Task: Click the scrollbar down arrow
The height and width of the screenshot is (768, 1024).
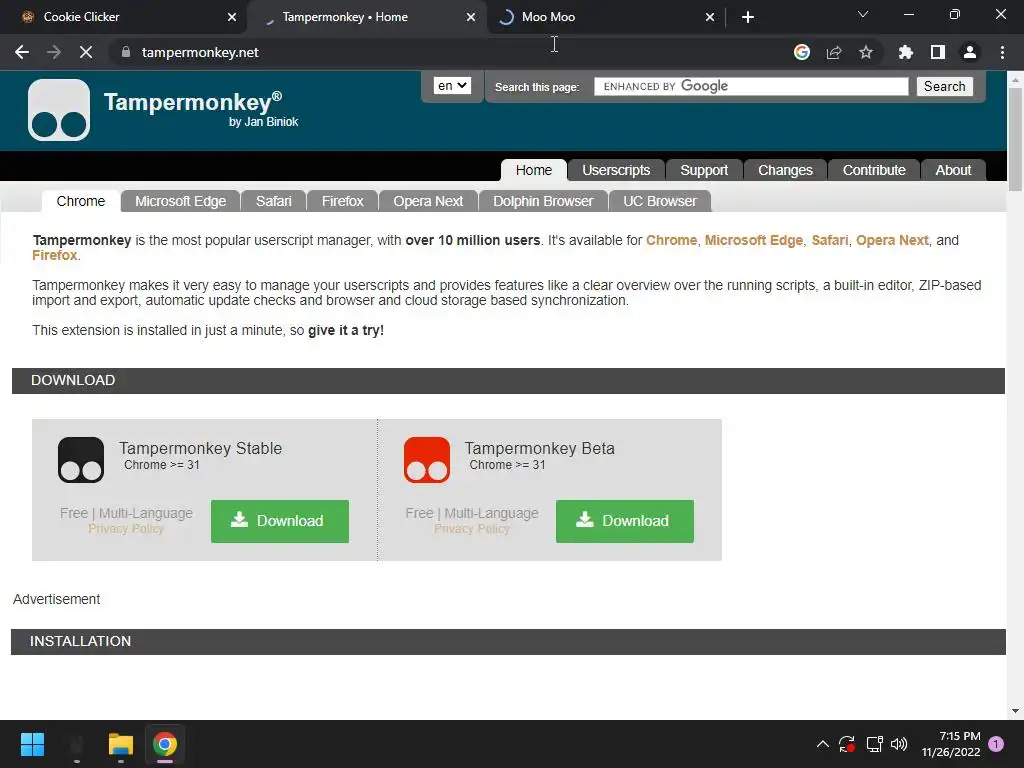Action: 1015,711
